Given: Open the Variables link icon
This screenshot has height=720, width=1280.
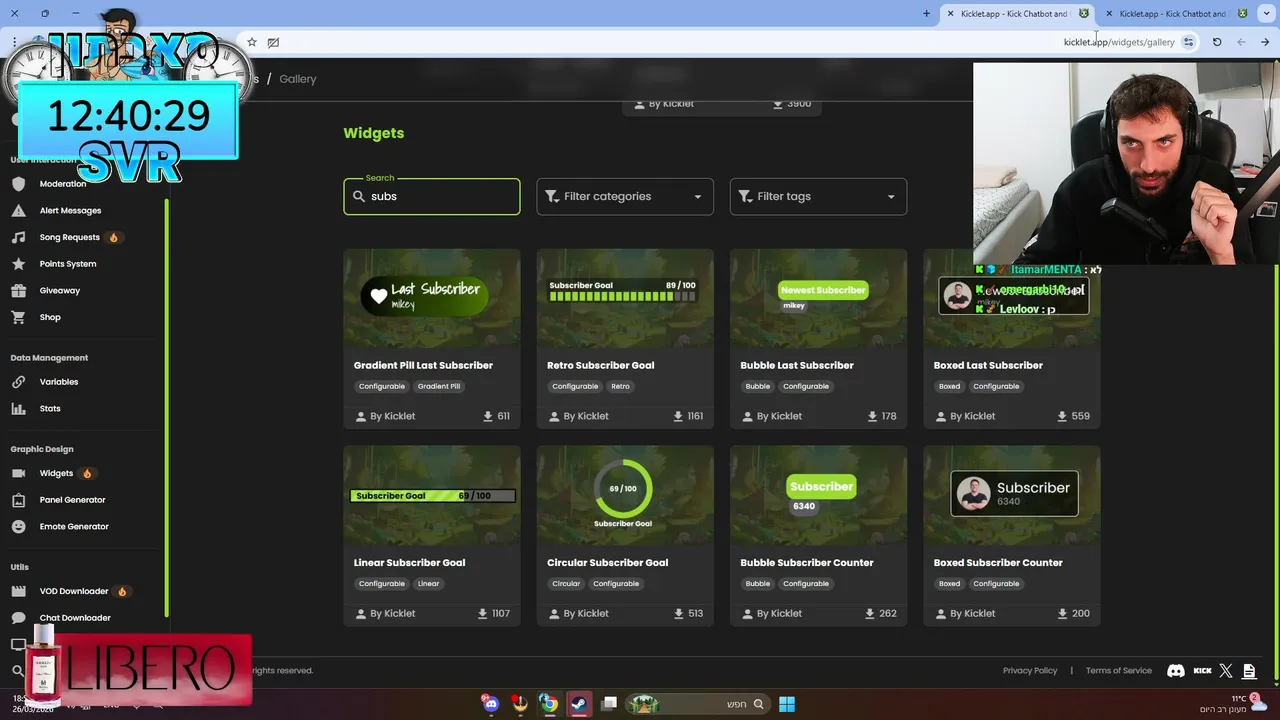Looking at the screenshot, I should click(x=18, y=382).
